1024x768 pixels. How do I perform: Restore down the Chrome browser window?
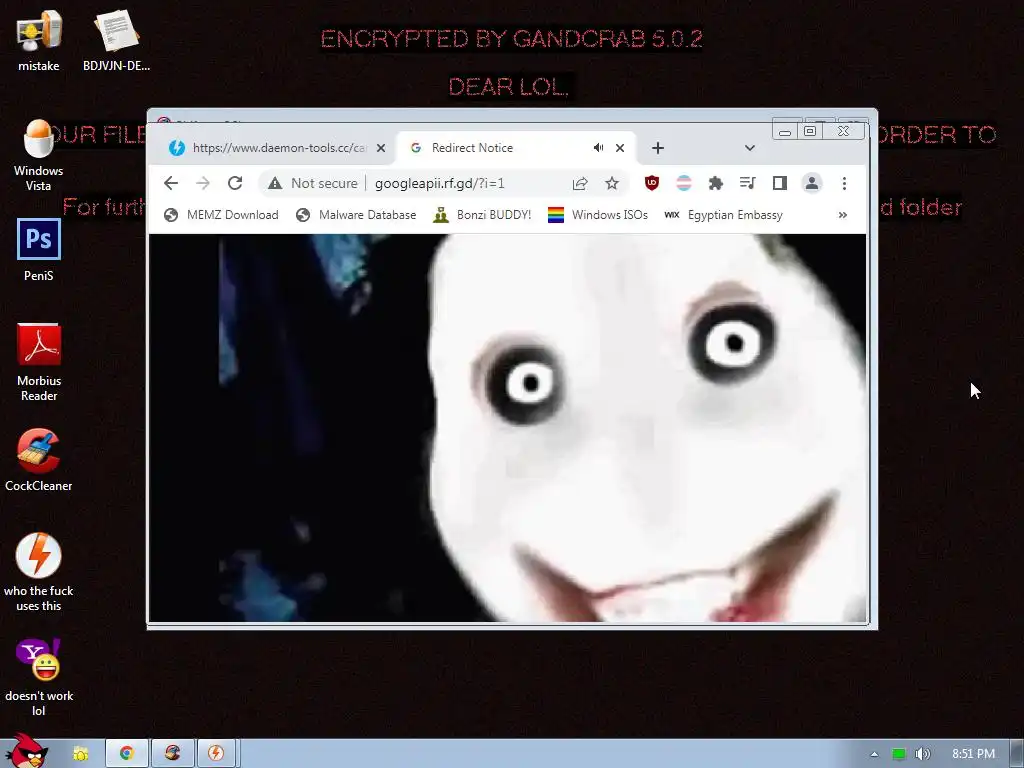click(x=810, y=131)
